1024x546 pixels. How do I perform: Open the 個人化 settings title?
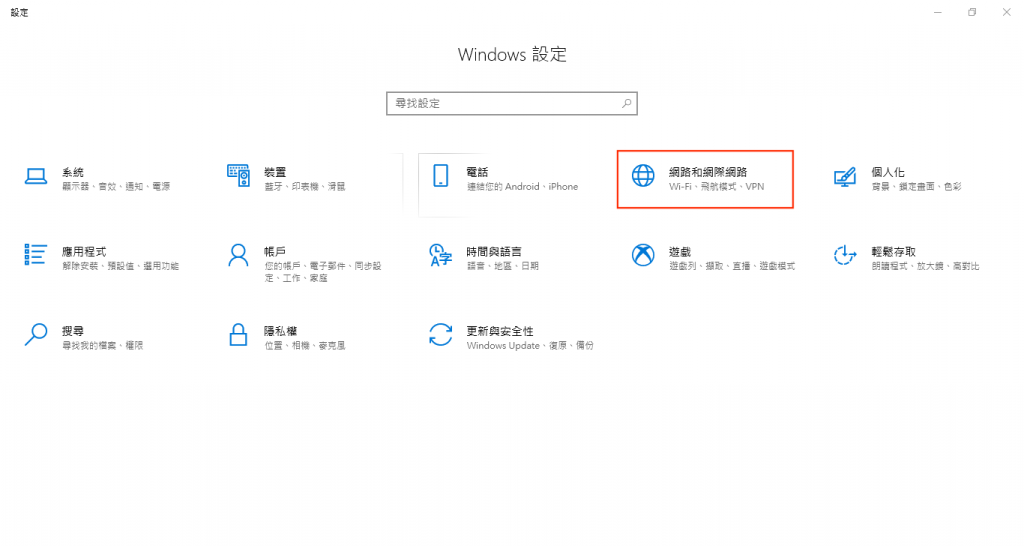[x=888, y=172]
